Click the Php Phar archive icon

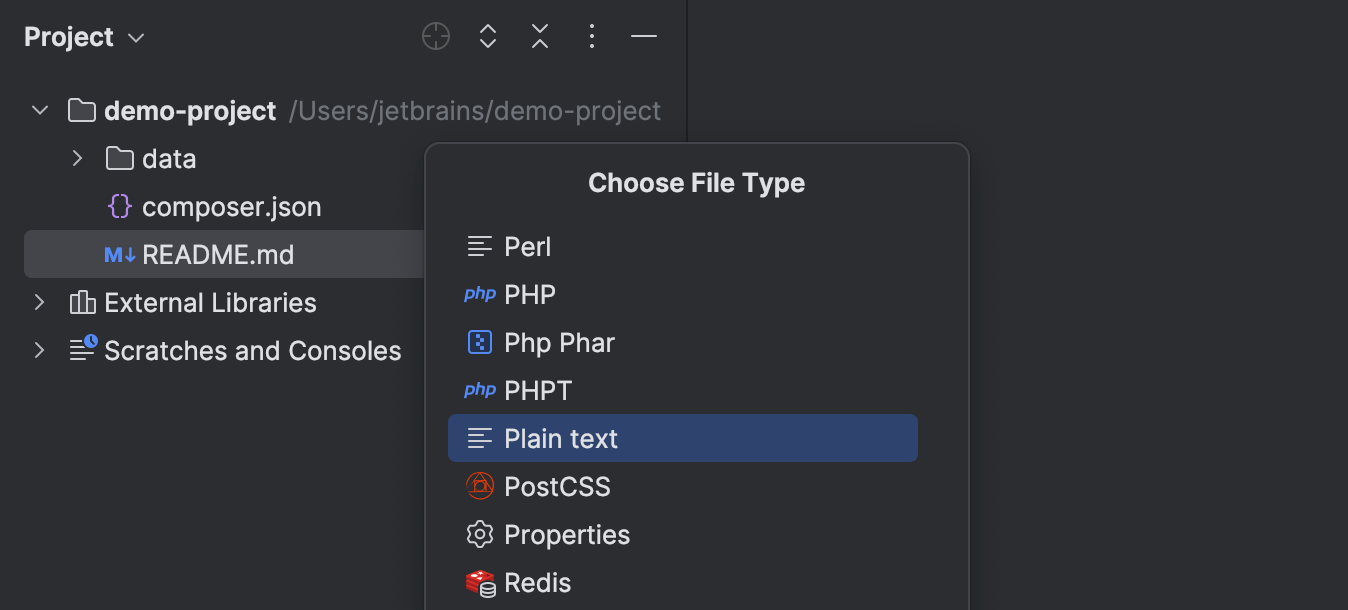coord(480,342)
